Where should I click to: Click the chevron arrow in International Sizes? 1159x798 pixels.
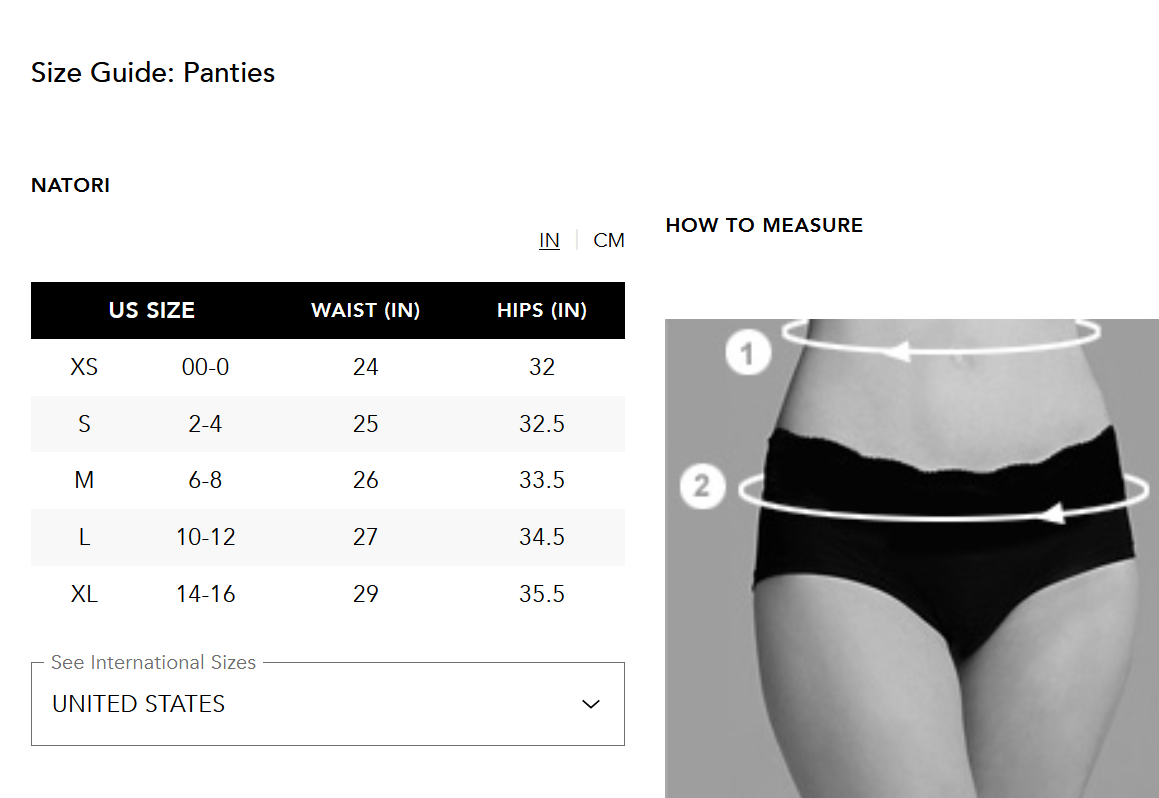pos(591,704)
